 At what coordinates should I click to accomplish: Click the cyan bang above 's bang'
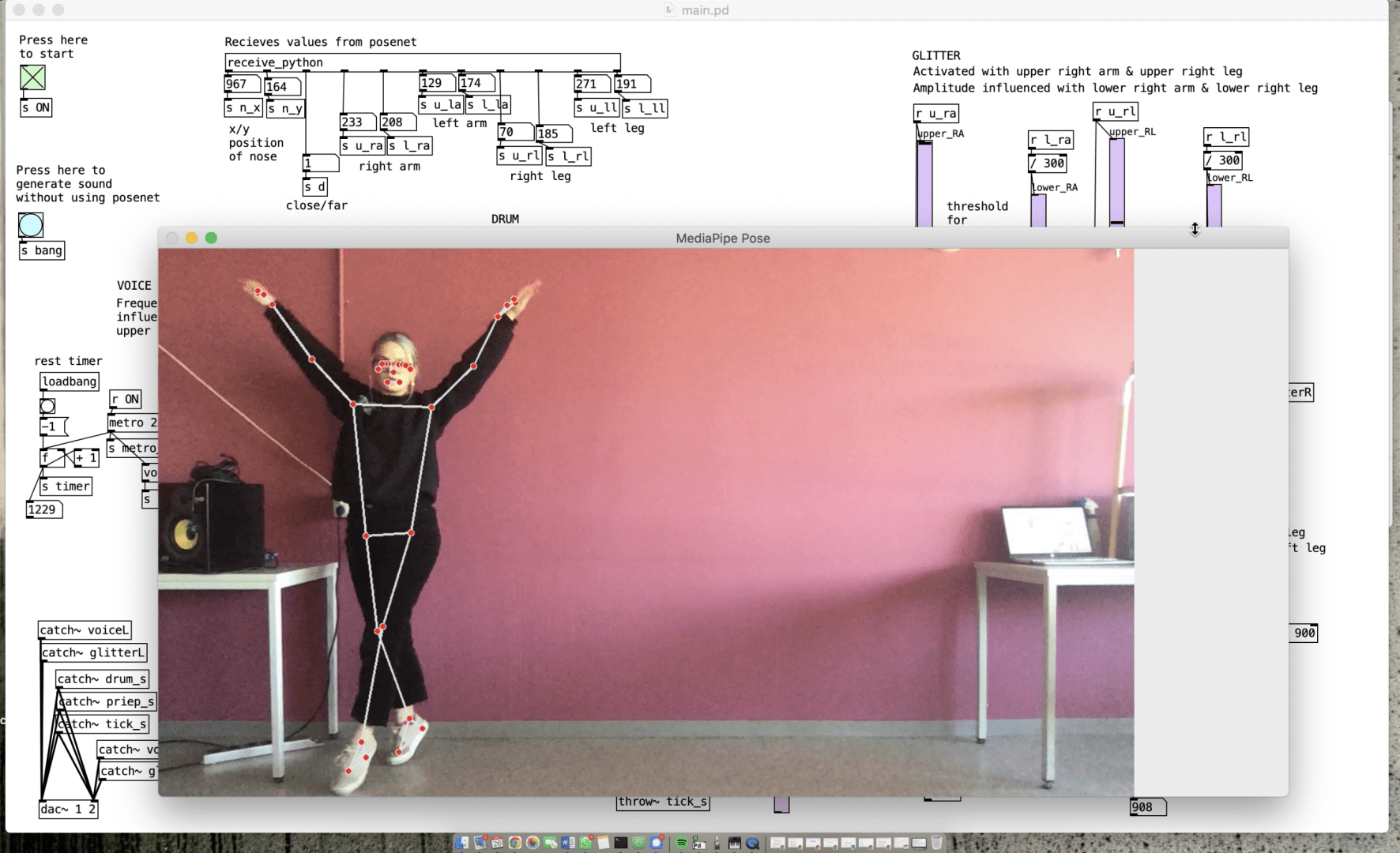point(31,225)
